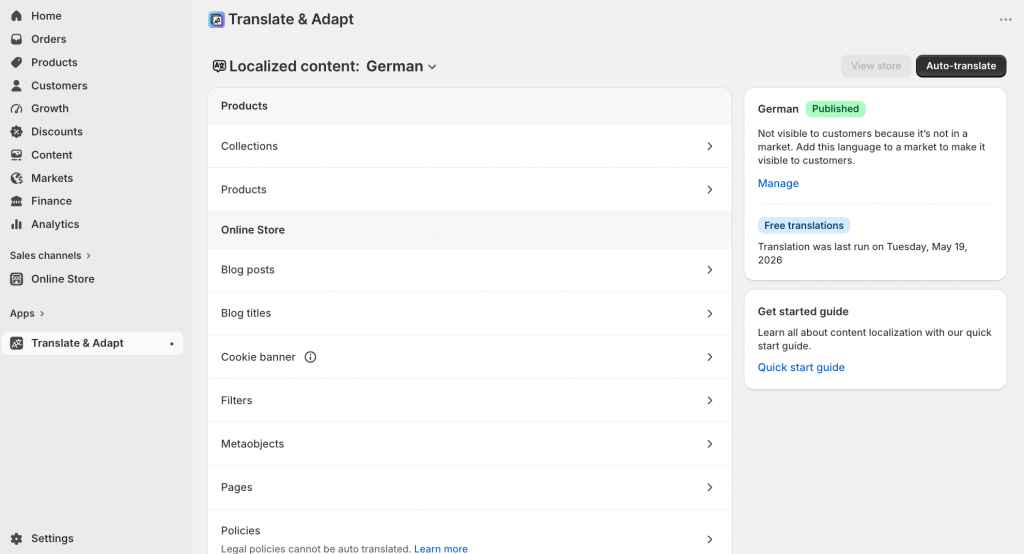Click the pin dot beside Translate & Adapt
This screenshot has height=554, width=1024.
[172, 344]
